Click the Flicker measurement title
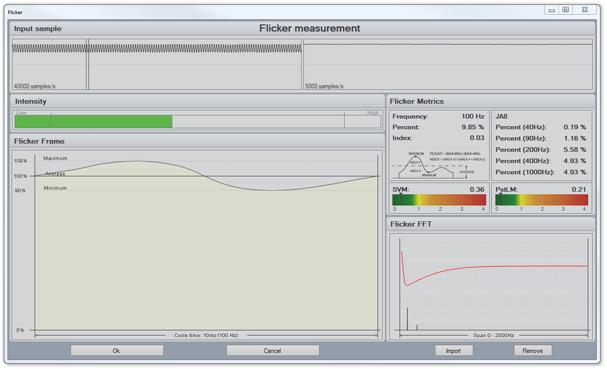Image resolution: width=607 pixels, height=369 pixels. click(310, 28)
